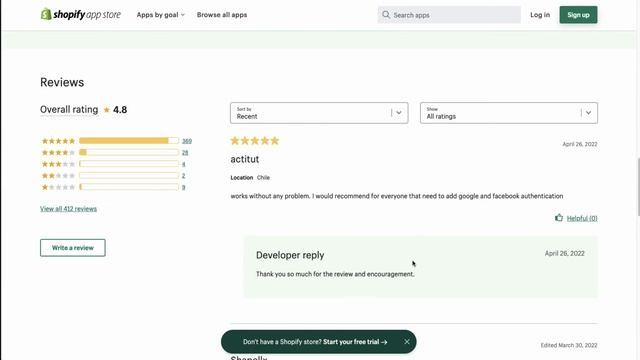The height and width of the screenshot is (360, 640).
Task: Click Log in
Action: (540, 15)
